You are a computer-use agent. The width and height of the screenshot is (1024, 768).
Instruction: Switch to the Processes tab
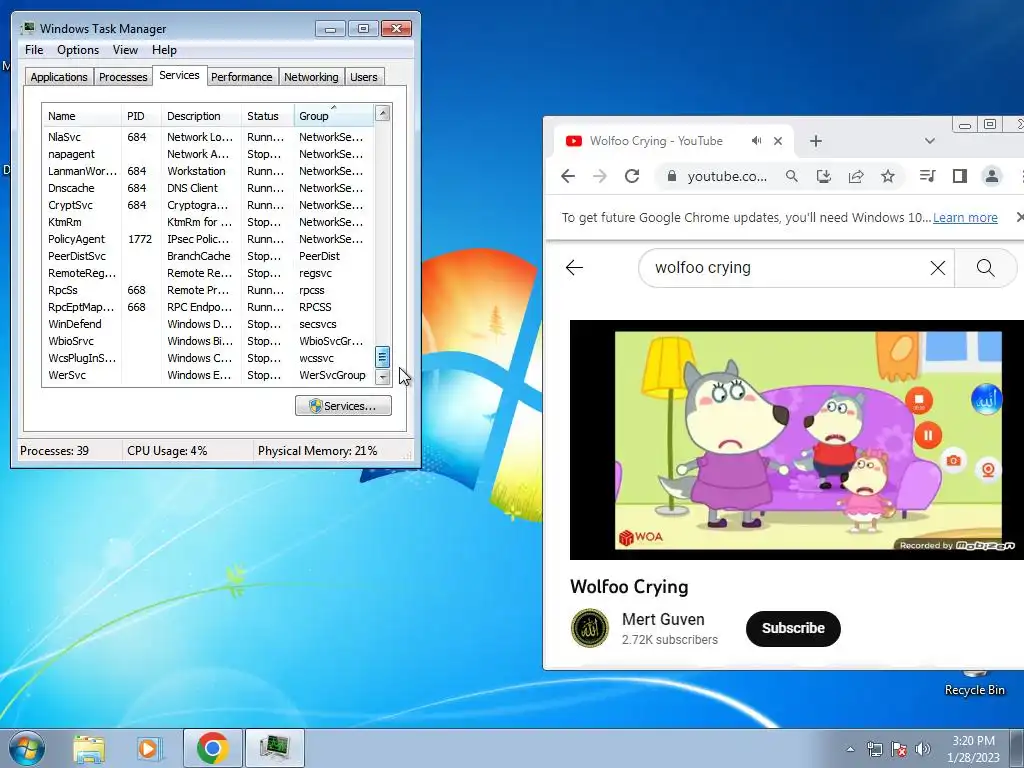[123, 77]
